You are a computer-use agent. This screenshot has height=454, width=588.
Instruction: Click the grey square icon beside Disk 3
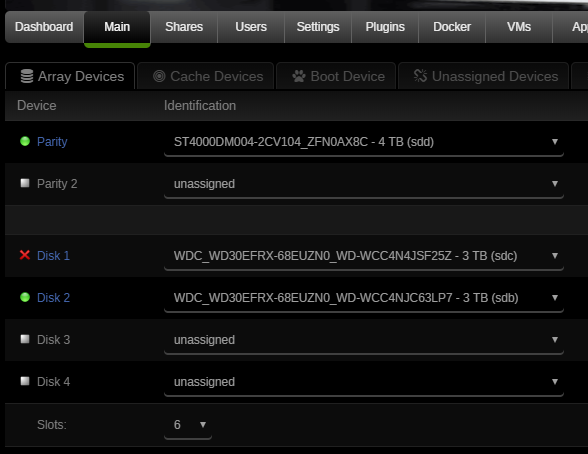pos(25,339)
